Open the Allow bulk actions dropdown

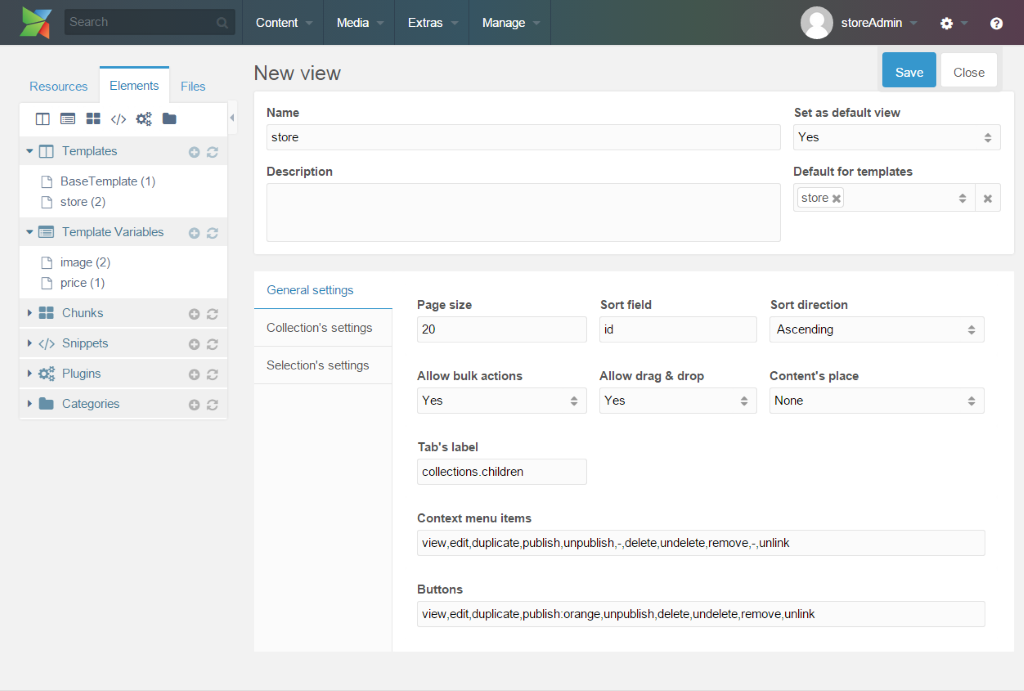click(x=502, y=401)
